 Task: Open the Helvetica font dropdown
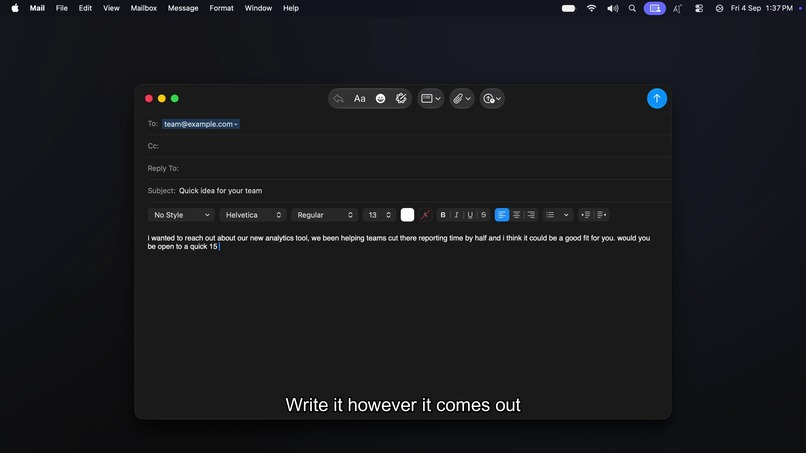tap(253, 215)
